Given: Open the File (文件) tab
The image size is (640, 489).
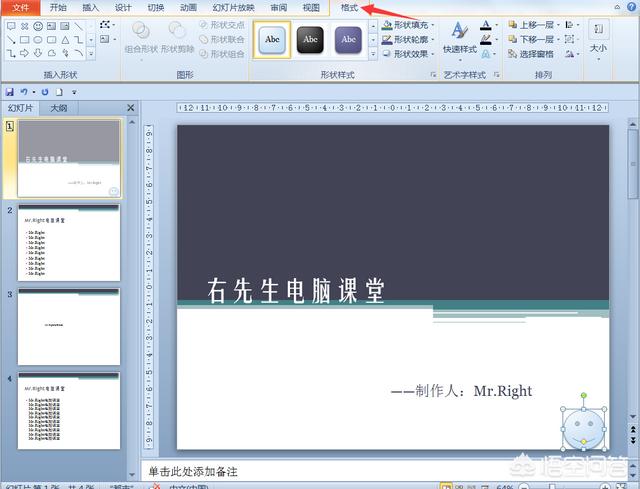Looking at the screenshot, I should 20,8.
